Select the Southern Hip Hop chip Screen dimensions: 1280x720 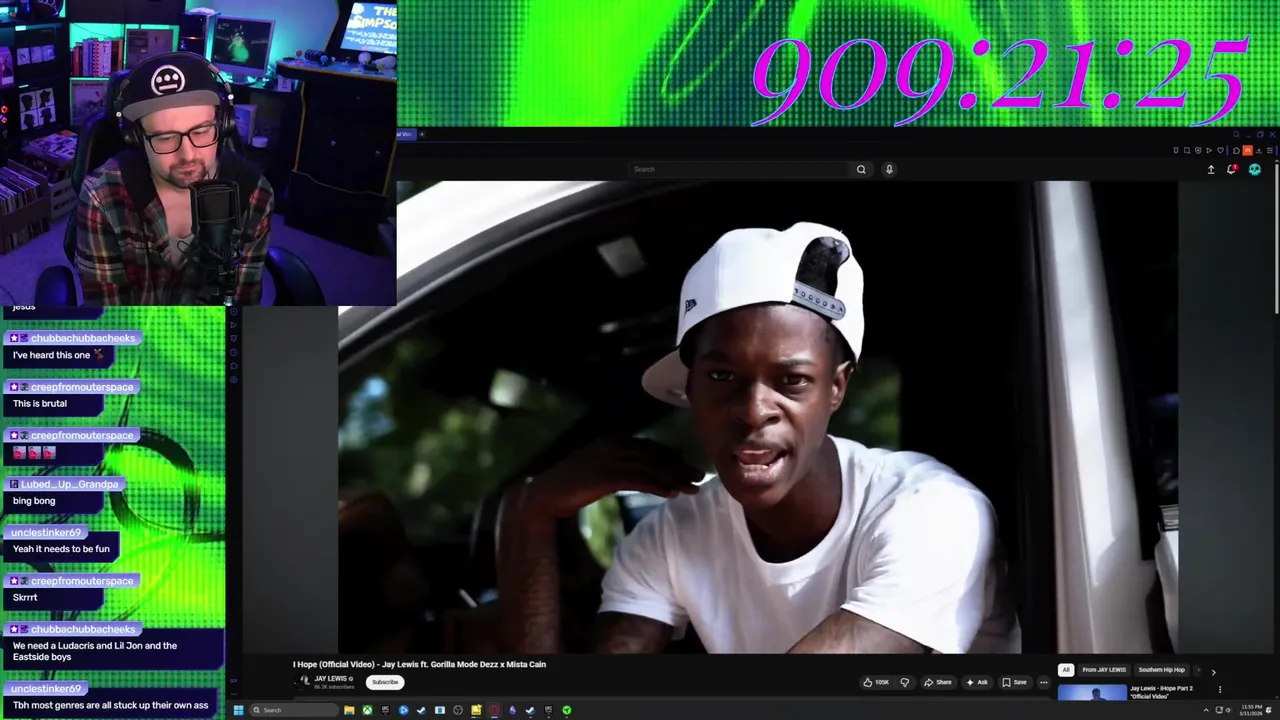1161,670
